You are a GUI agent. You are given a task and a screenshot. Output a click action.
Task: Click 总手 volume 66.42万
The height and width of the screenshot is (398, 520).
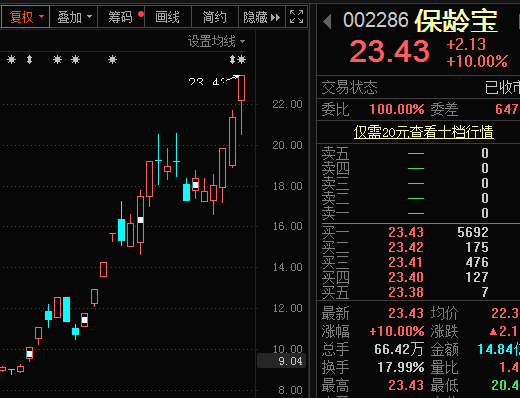point(399,349)
